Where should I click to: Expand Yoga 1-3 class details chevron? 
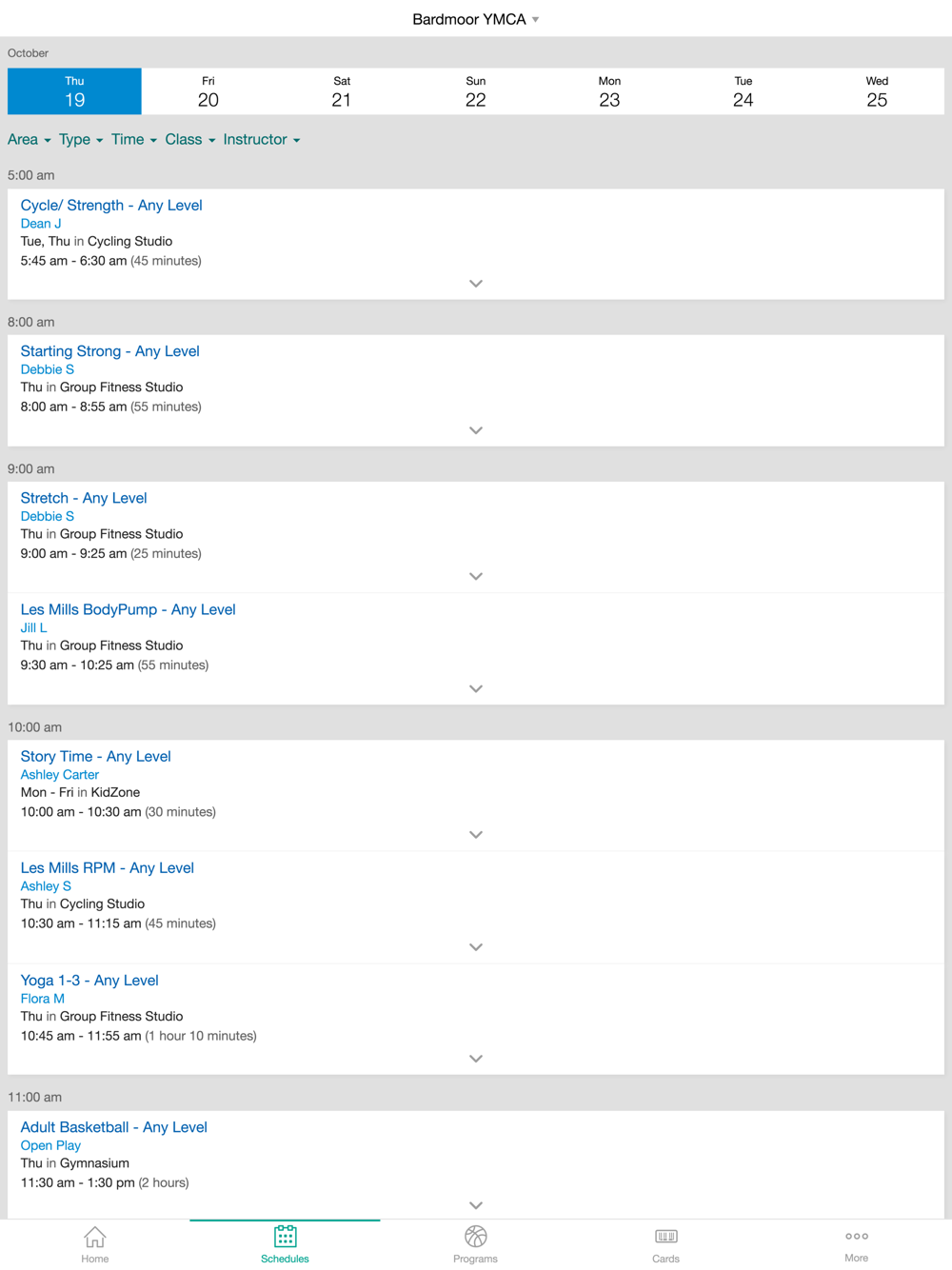click(x=476, y=1059)
